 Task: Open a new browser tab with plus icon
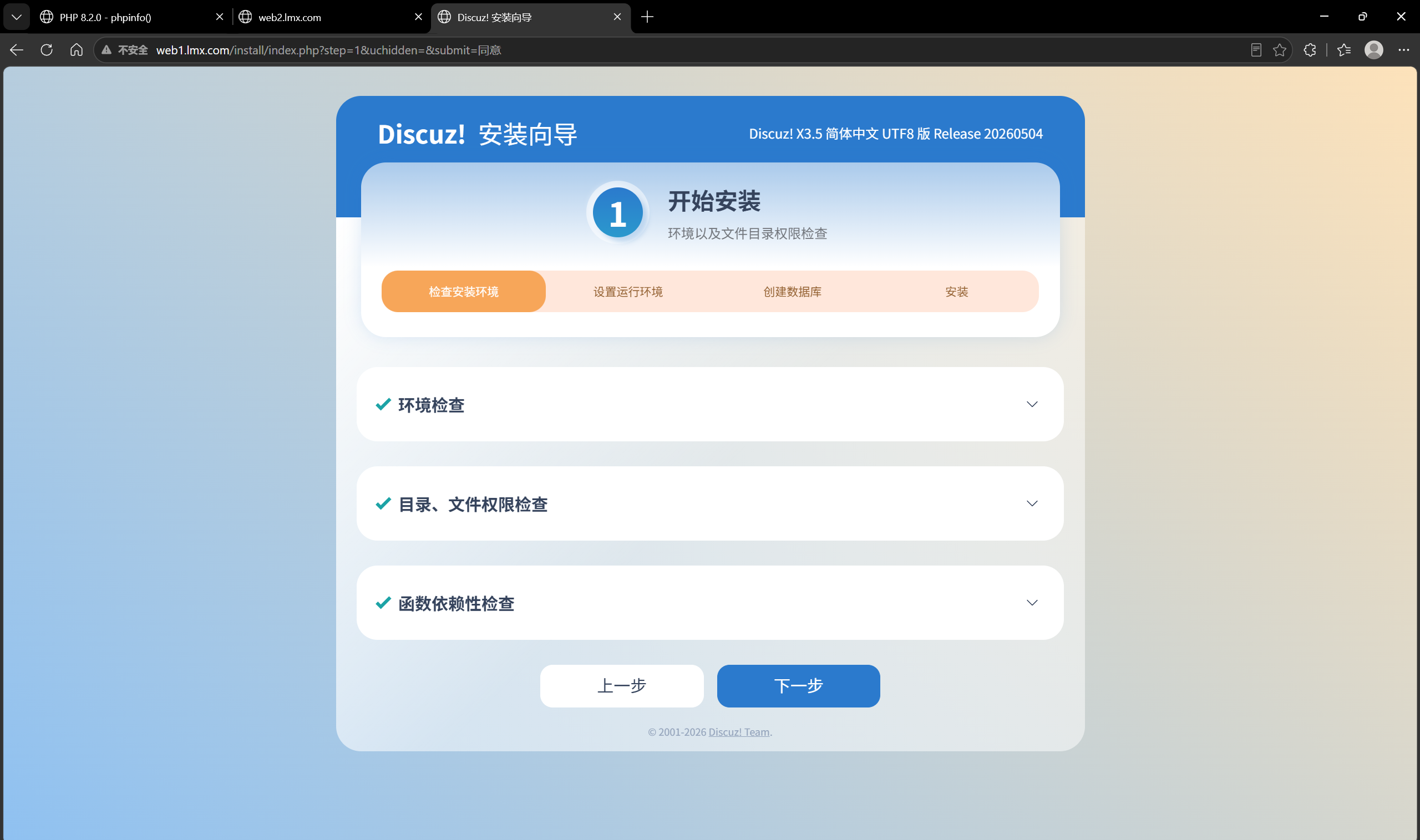pyautogui.click(x=647, y=17)
